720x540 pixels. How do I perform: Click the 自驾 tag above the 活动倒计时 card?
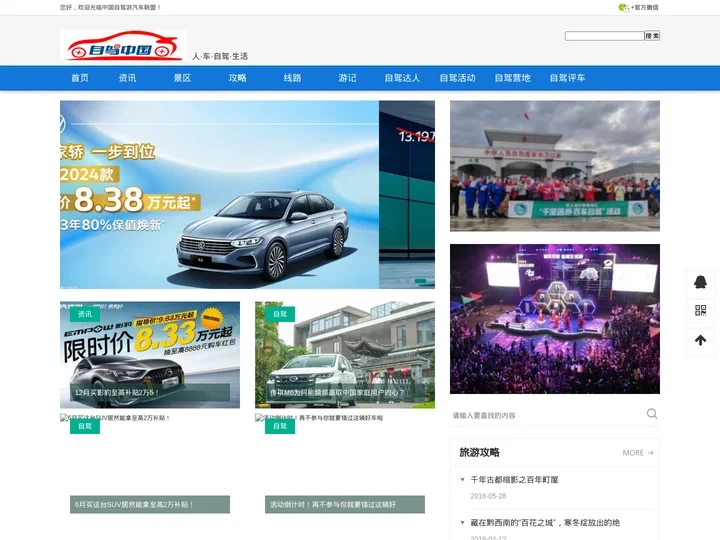(x=280, y=426)
